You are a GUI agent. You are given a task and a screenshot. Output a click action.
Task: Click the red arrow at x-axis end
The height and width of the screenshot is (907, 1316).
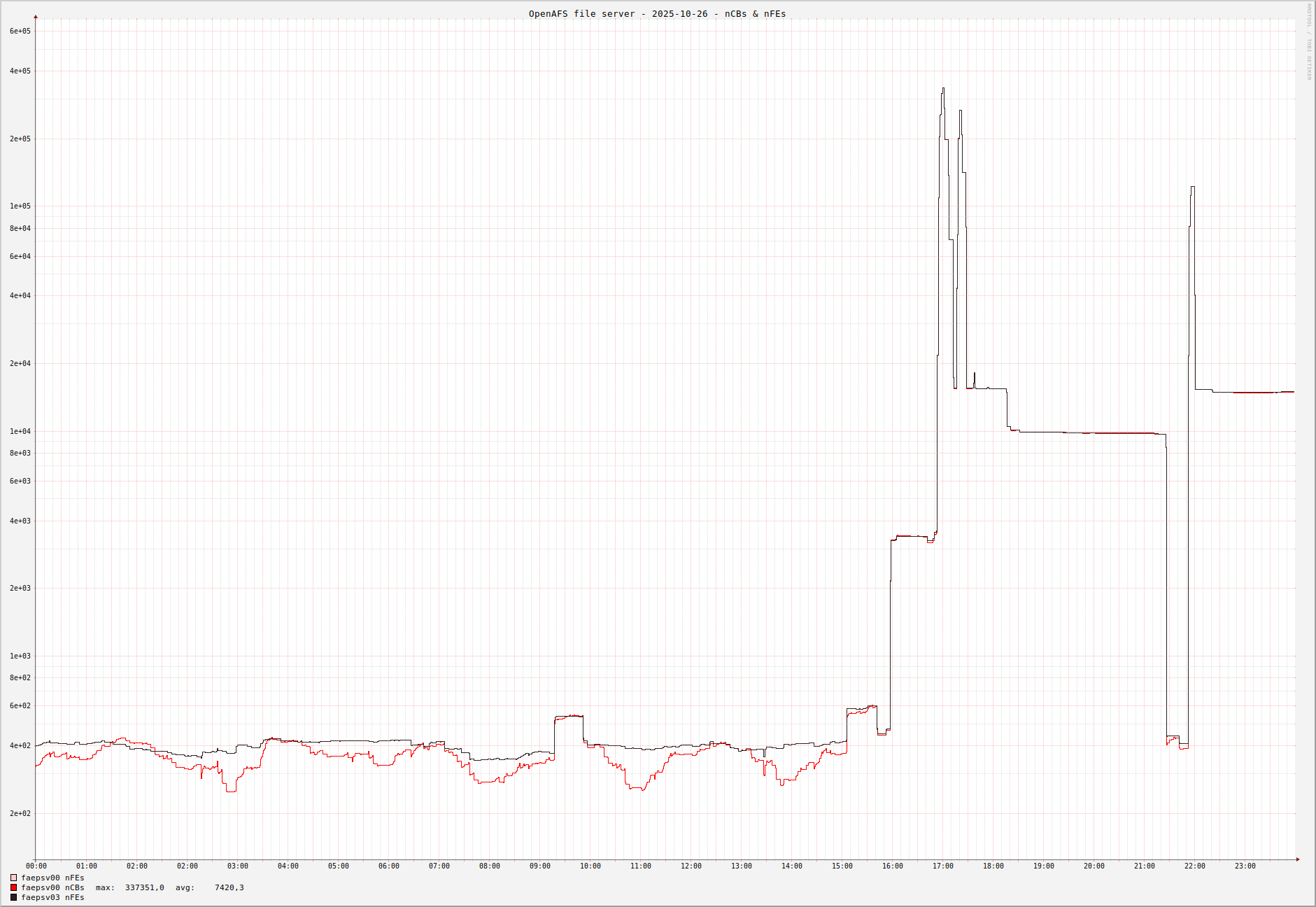click(x=1298, y=859)
